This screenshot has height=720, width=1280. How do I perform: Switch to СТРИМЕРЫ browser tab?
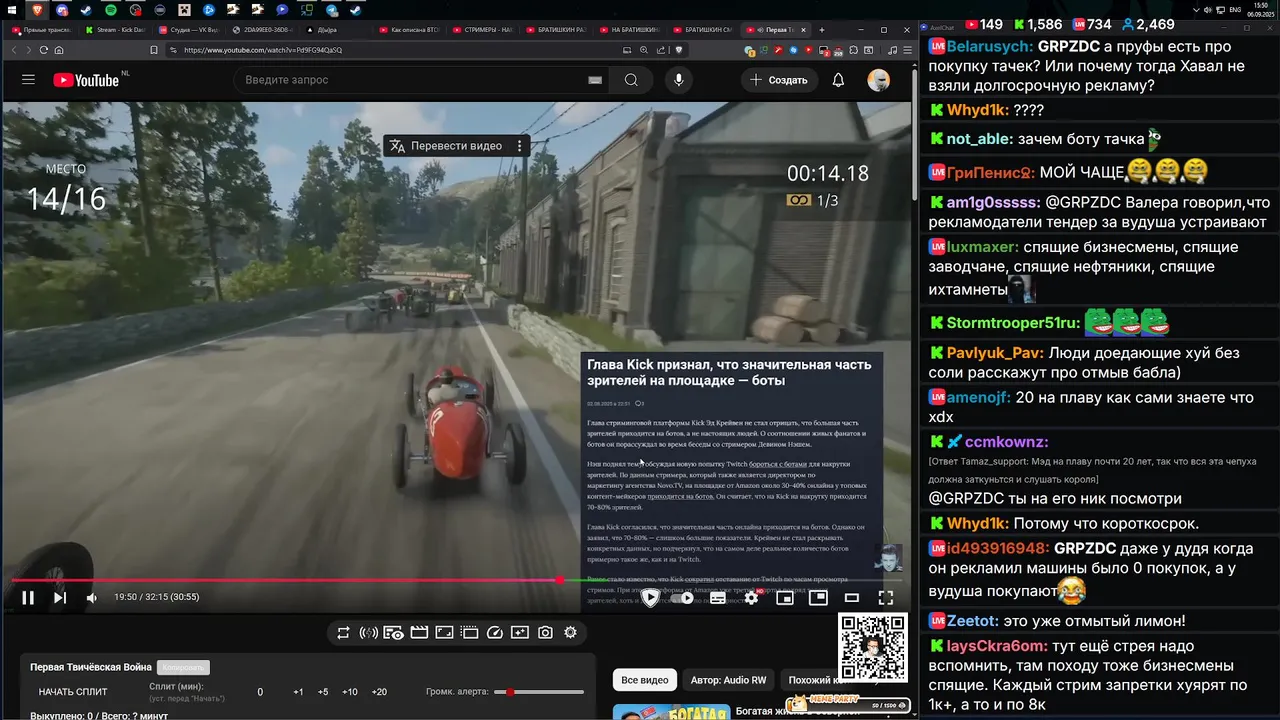(485, 30)
